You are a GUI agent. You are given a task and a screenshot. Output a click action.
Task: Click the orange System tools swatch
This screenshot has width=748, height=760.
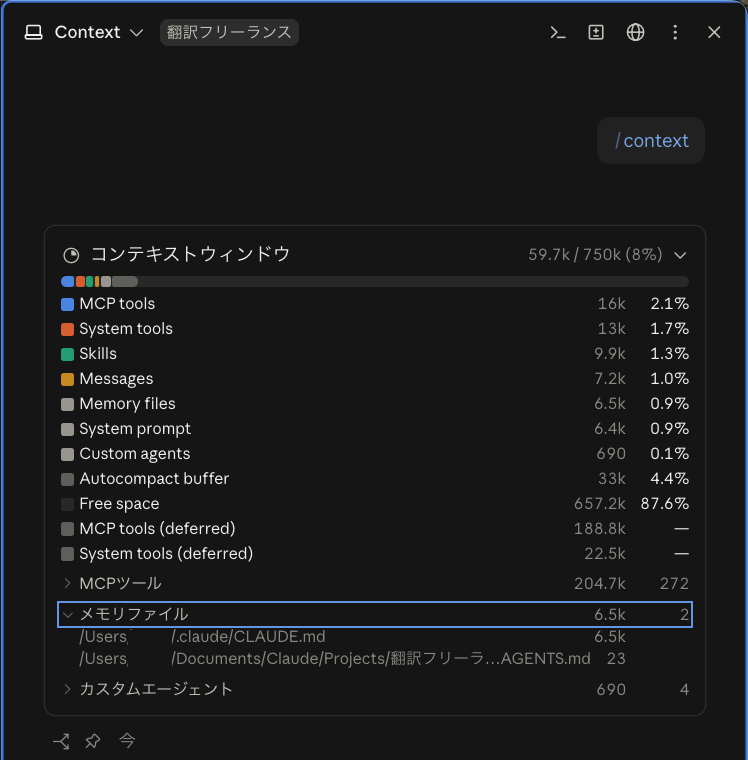point(67,329)
